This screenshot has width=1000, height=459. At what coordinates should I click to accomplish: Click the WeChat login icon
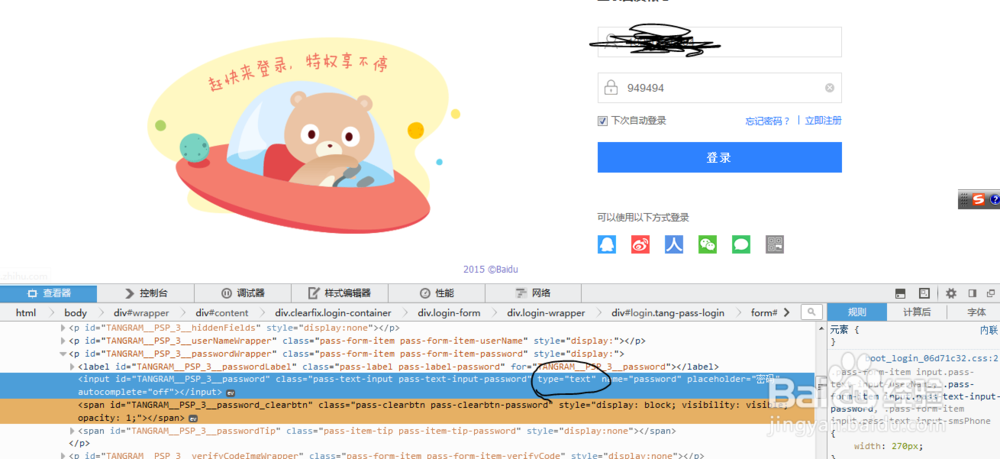pyautogui.click(x=707, y=244)
